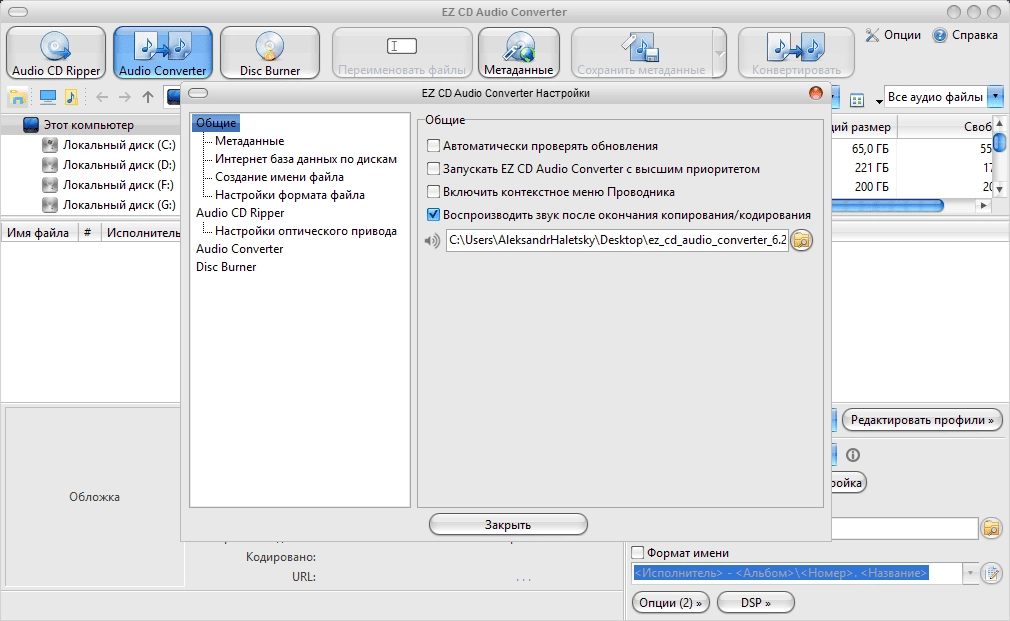Select Локальный диск (F:) in the tree
Image resolution: width=1010 pixels, height=621 pixels.
119,185
